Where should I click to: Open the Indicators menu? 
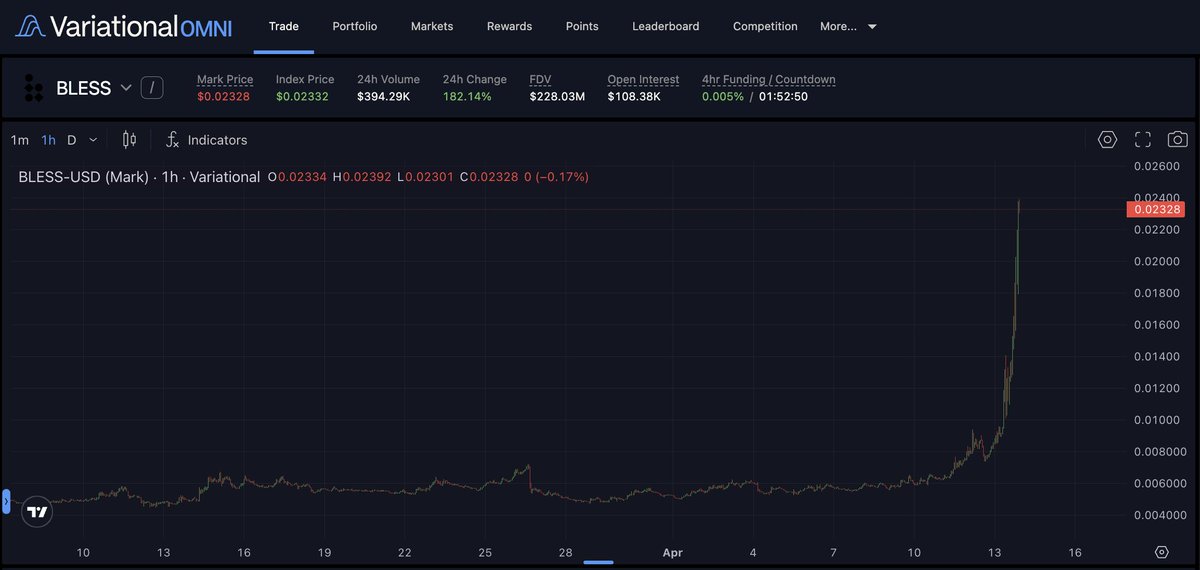click(x=206, y=140)
